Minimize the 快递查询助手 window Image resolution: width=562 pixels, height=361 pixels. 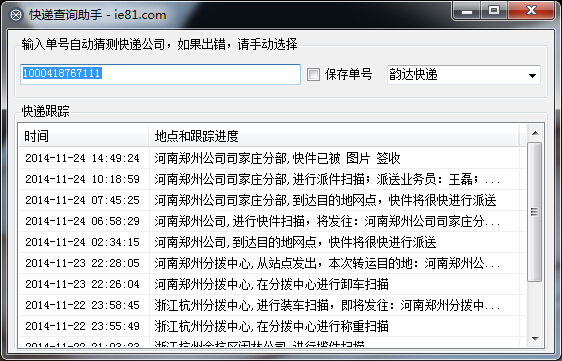[467, 11]
